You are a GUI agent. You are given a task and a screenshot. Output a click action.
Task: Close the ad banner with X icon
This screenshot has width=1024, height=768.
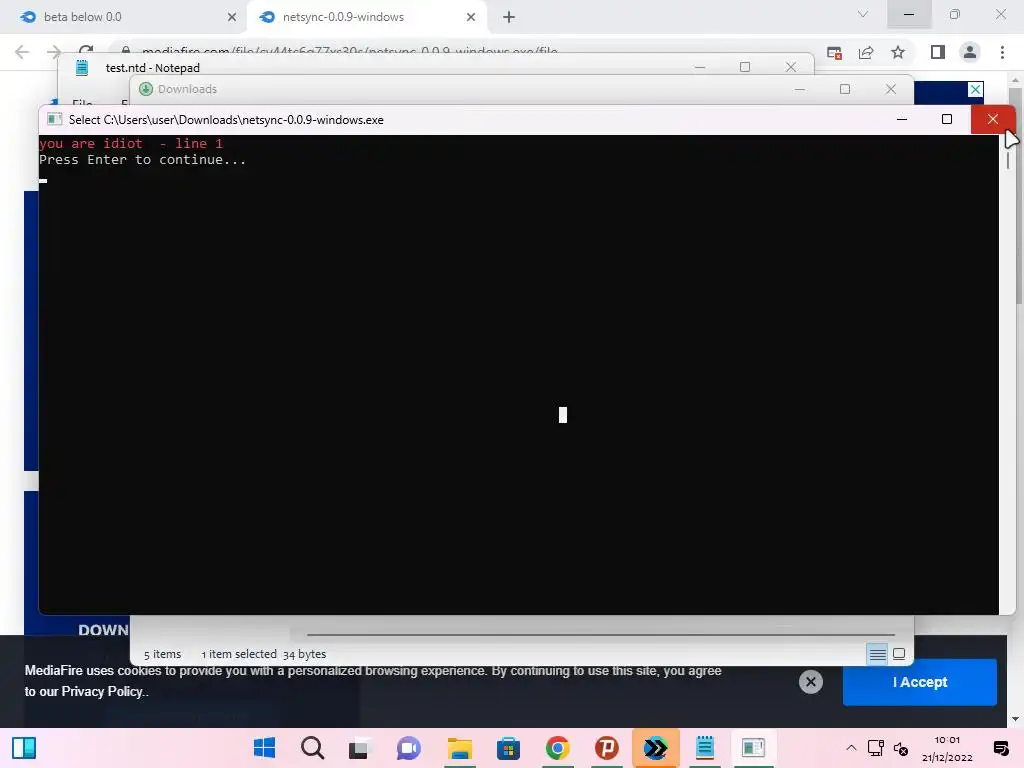point(975,89)
